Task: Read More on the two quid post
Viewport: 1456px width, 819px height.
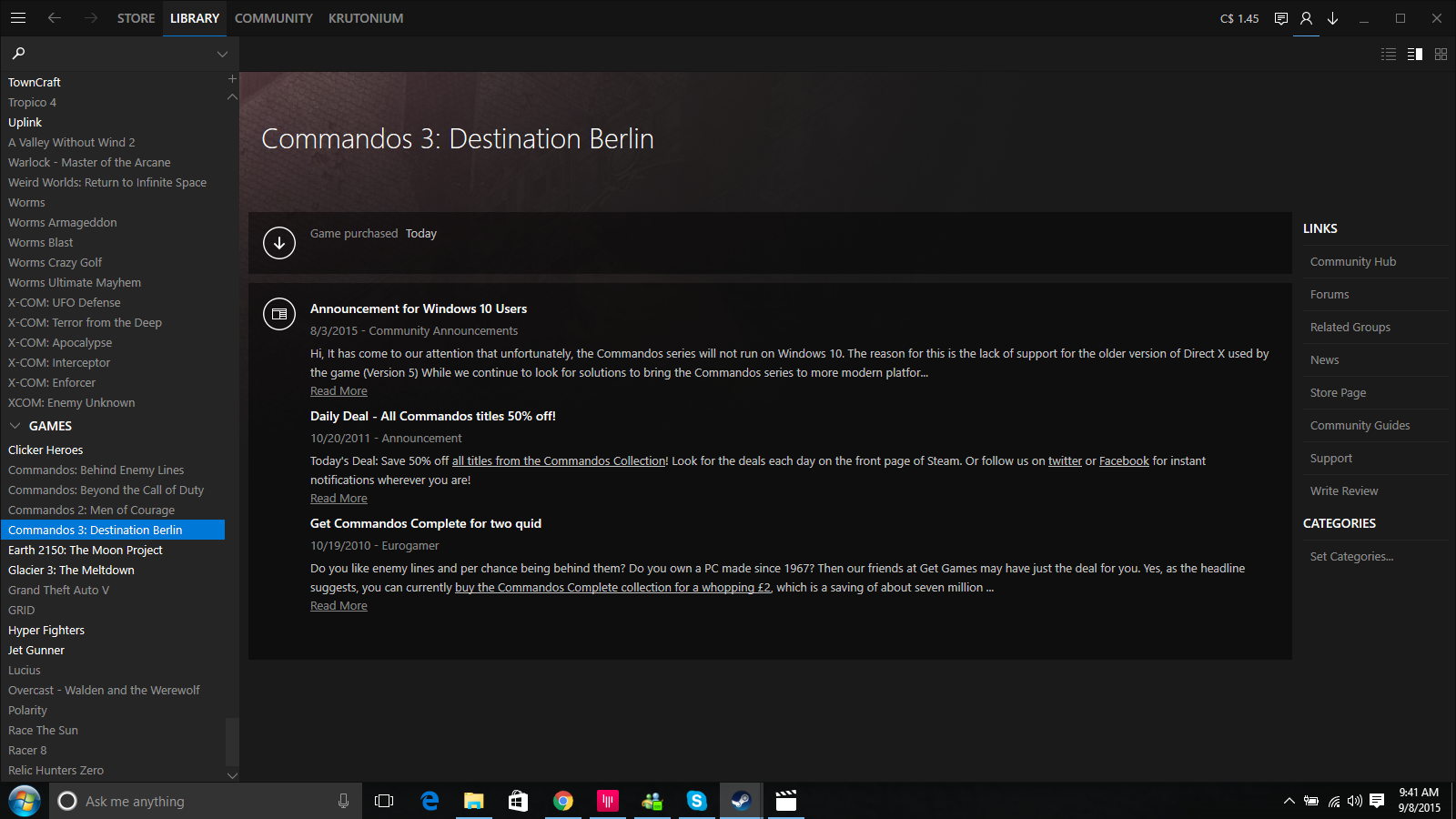Action: (x=339, y=606)
